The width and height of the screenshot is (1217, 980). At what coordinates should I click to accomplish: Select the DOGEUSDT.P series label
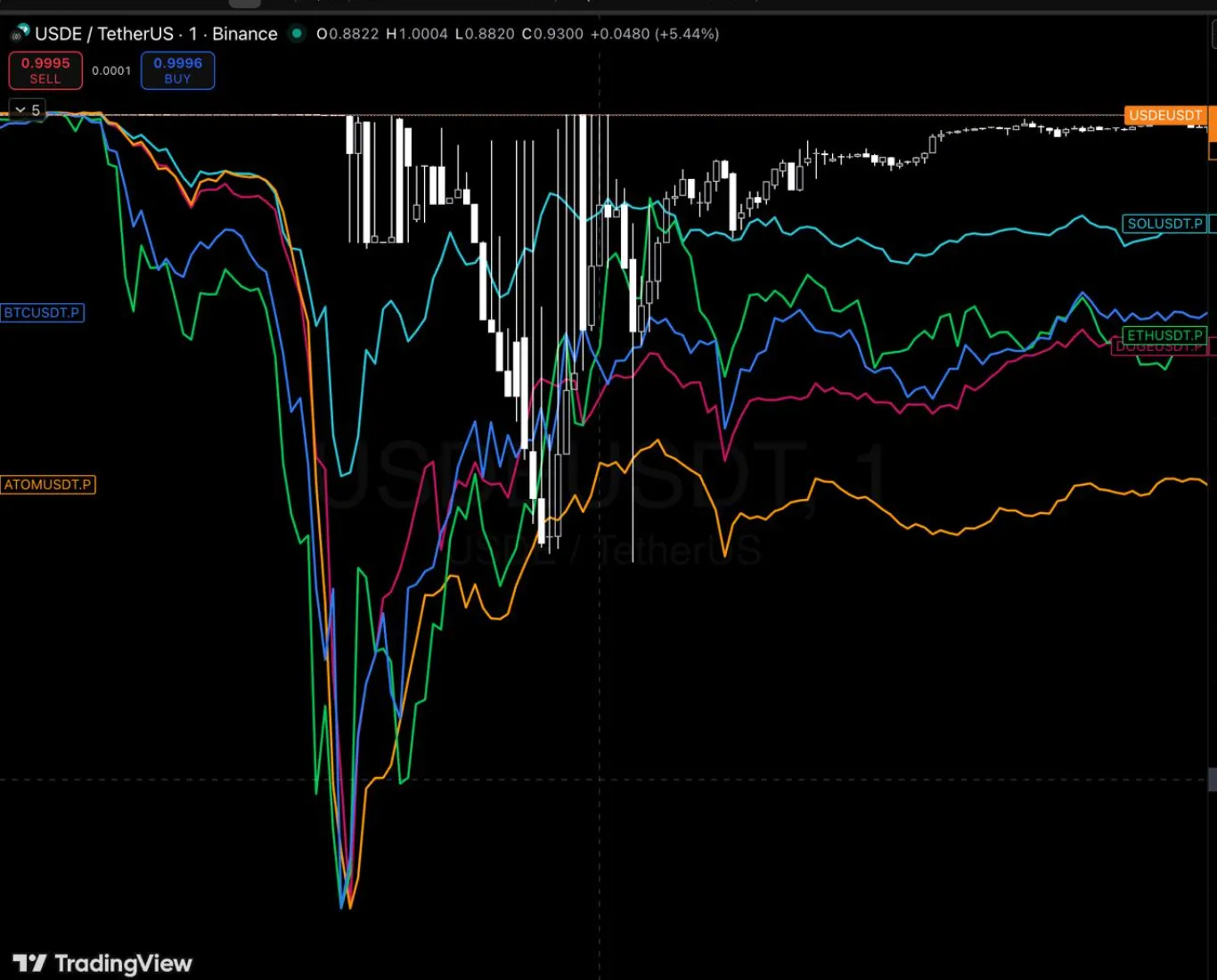pyautogui.click(x=1158, y=348)
